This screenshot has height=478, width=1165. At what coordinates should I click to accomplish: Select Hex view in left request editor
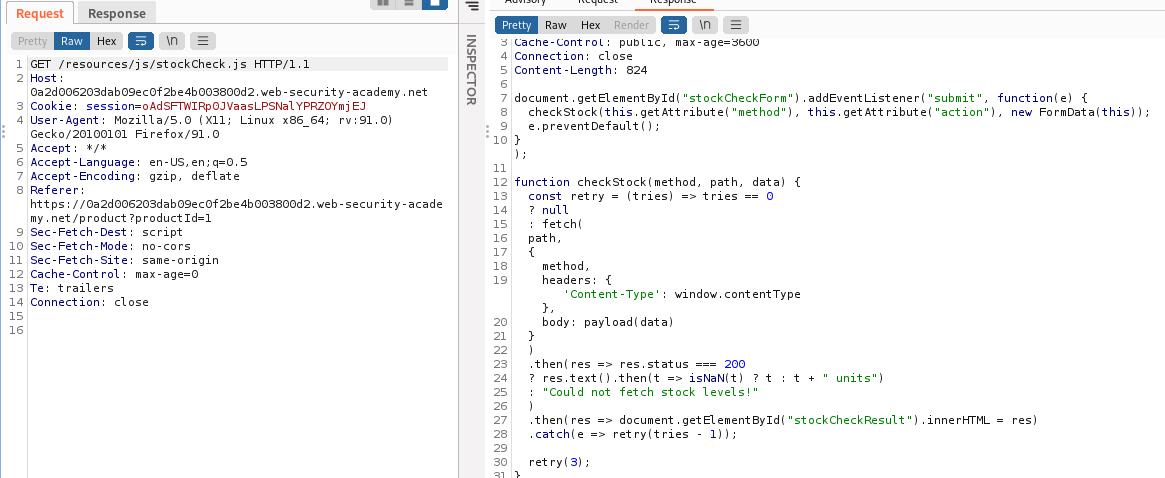[x=106, y=41]
